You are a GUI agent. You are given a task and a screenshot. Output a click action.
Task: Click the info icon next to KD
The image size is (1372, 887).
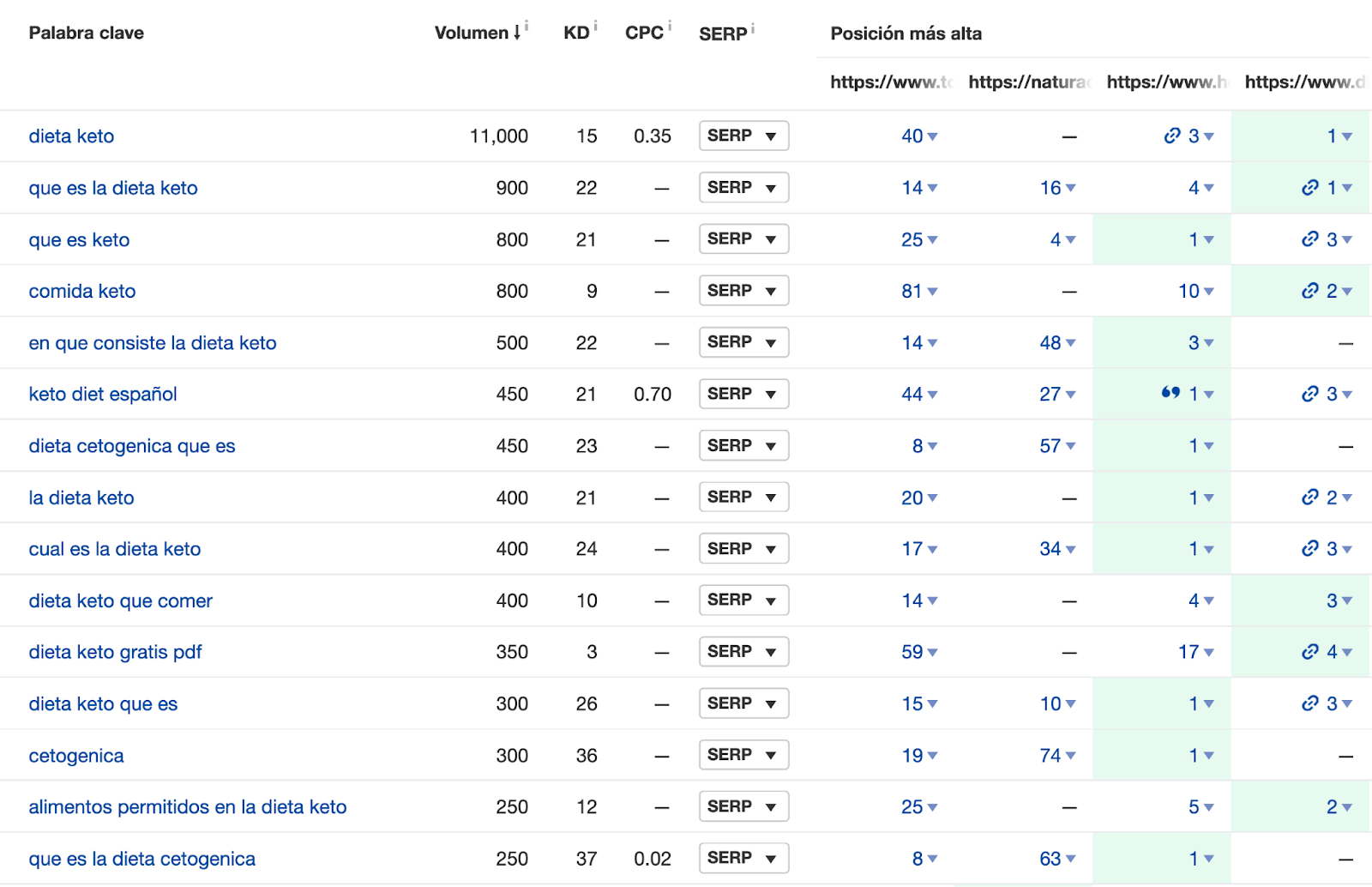tap(595, 26)
